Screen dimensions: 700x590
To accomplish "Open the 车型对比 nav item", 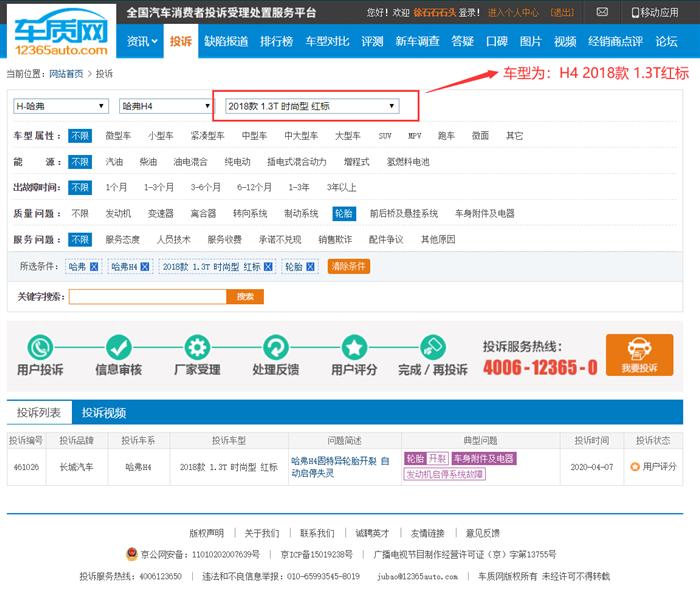I will [327, 42].
